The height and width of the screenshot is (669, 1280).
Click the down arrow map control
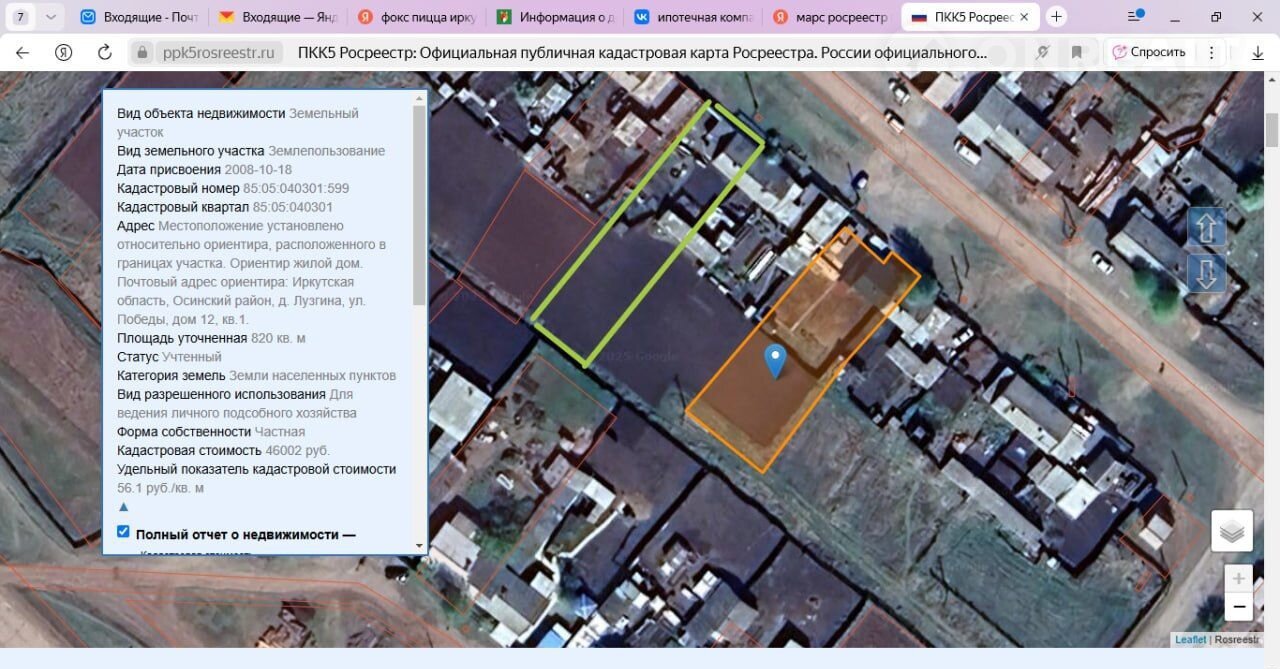click(x=1206, y=273)
